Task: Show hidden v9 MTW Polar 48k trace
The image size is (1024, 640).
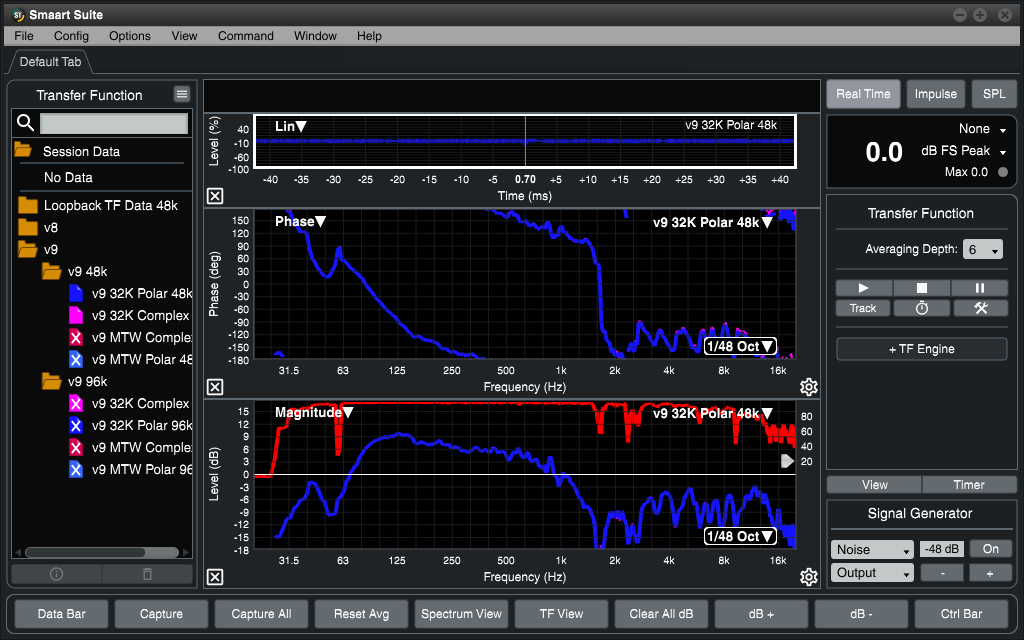Action: pyautogui.click(x=76, y=359)
